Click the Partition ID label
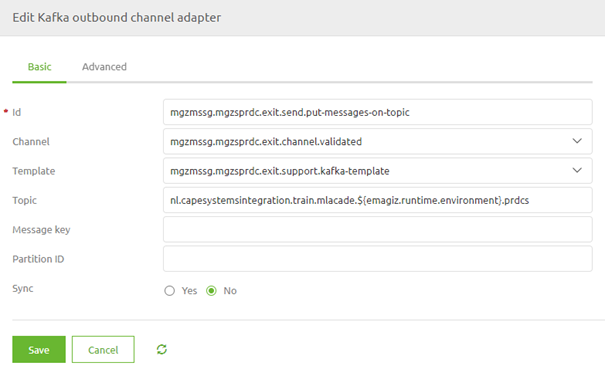Screen dimensions: 605x376 coord(38,259)
